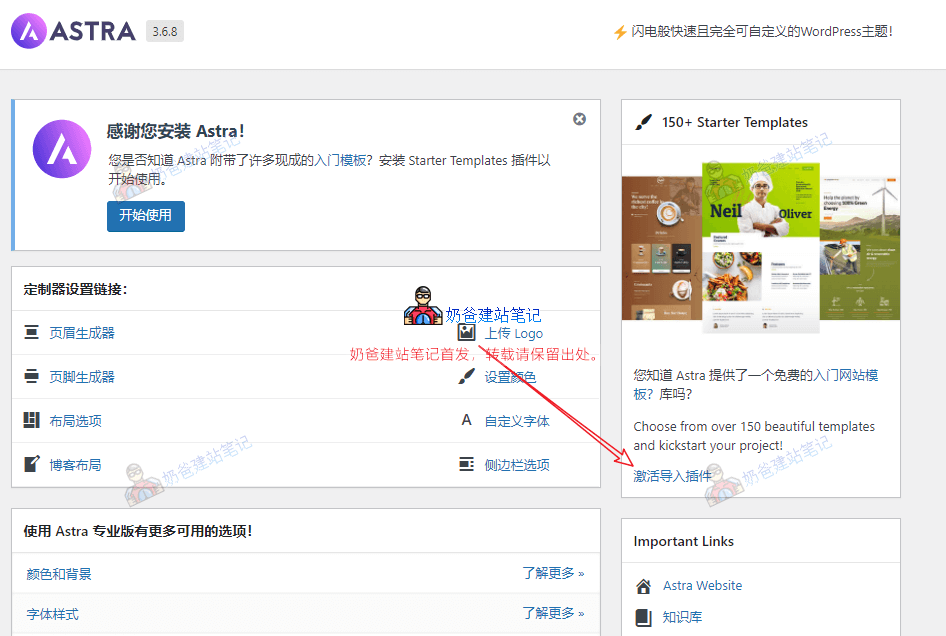Open the Astra Website link
Image resolution: width=946 pixels, height=636 pixels.
(x=702, y=586)
